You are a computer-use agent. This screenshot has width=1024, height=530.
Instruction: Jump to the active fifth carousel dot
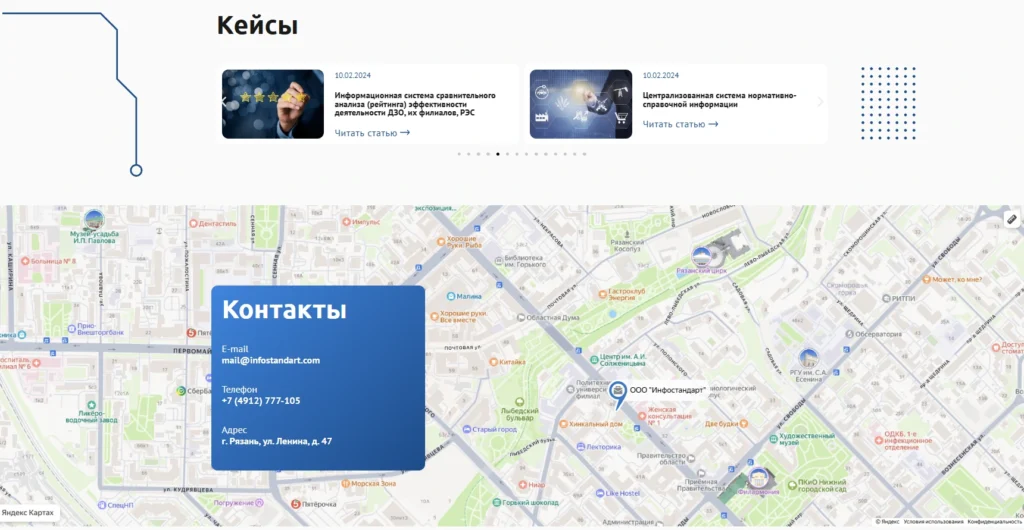pos(498,154)
